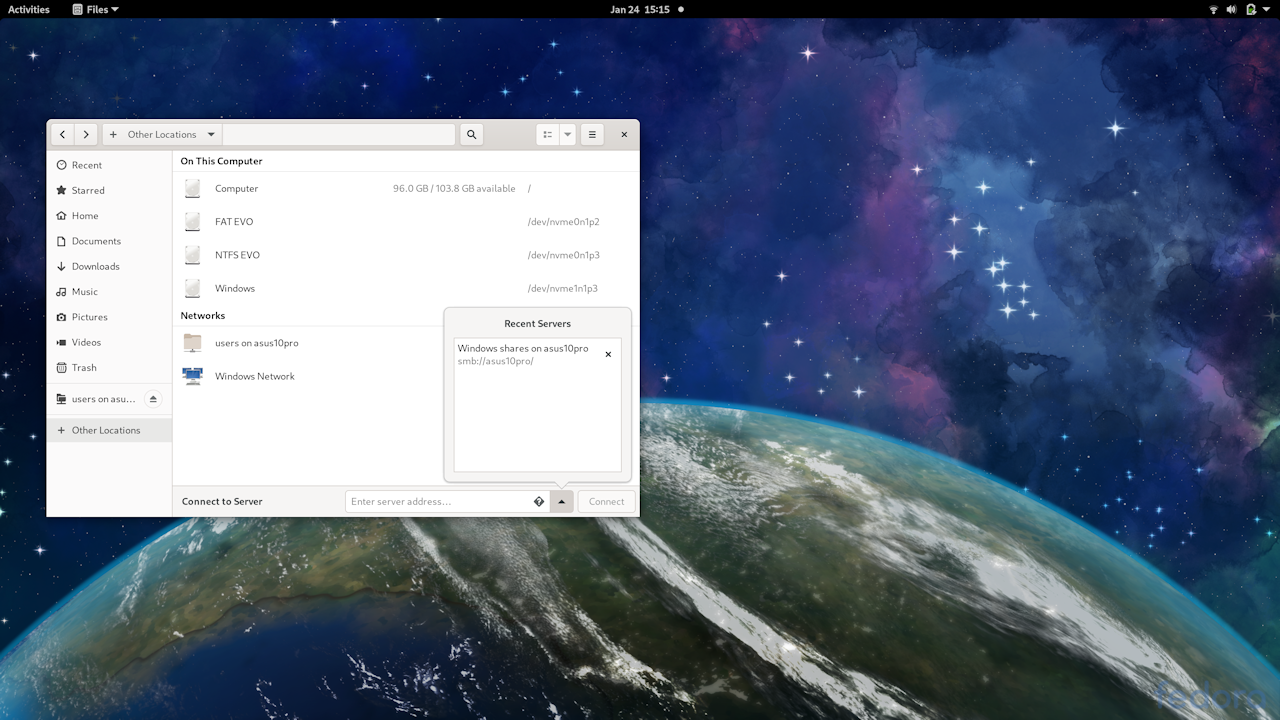1280x720 pixels.
Task: Go back with the left arrow button
Action: [x=63, y=134]
